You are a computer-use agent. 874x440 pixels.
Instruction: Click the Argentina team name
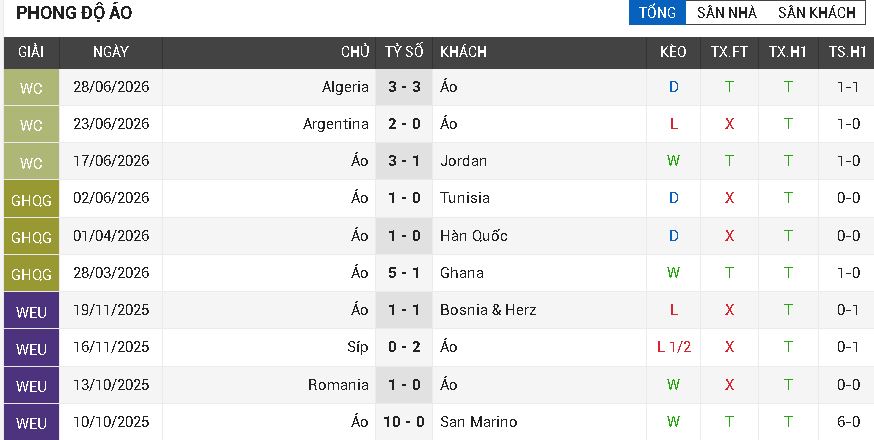point(336,124)
